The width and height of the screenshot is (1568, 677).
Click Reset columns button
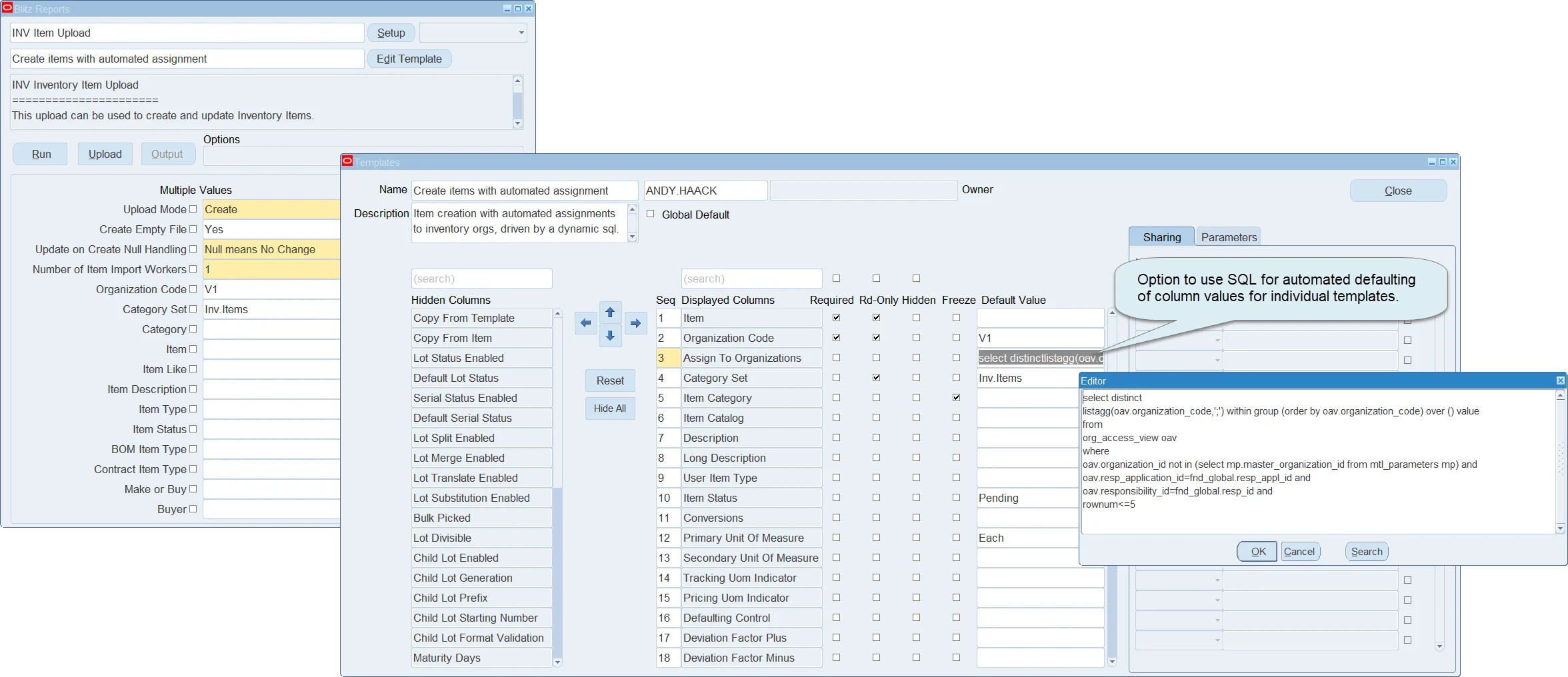click(610, 380)
